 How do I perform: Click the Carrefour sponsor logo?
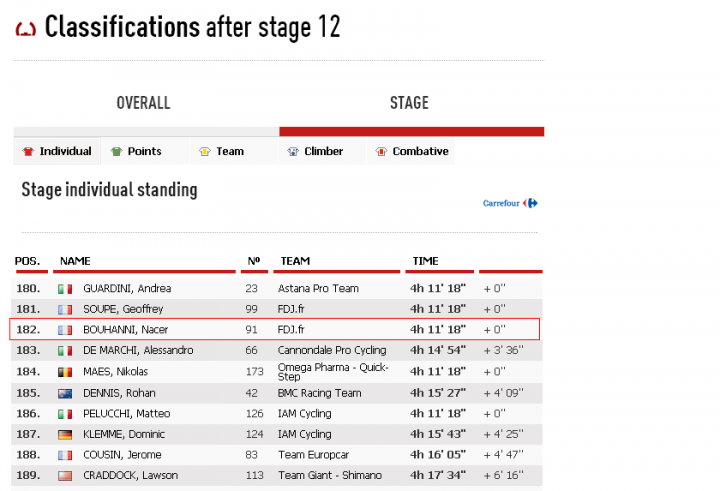pyautogui.click(x=510, y=203)
